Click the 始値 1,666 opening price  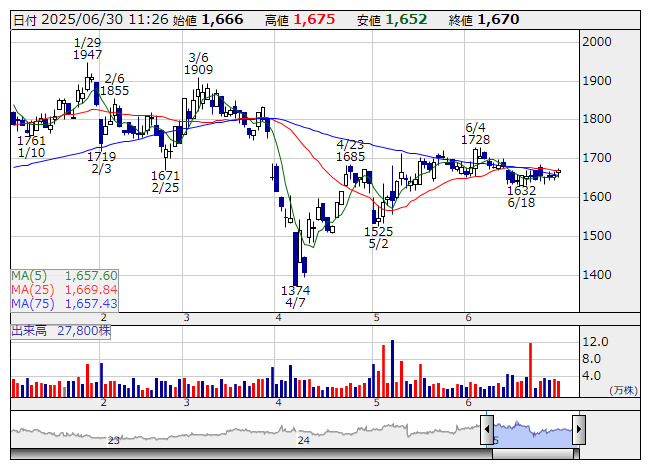(208, 20)
